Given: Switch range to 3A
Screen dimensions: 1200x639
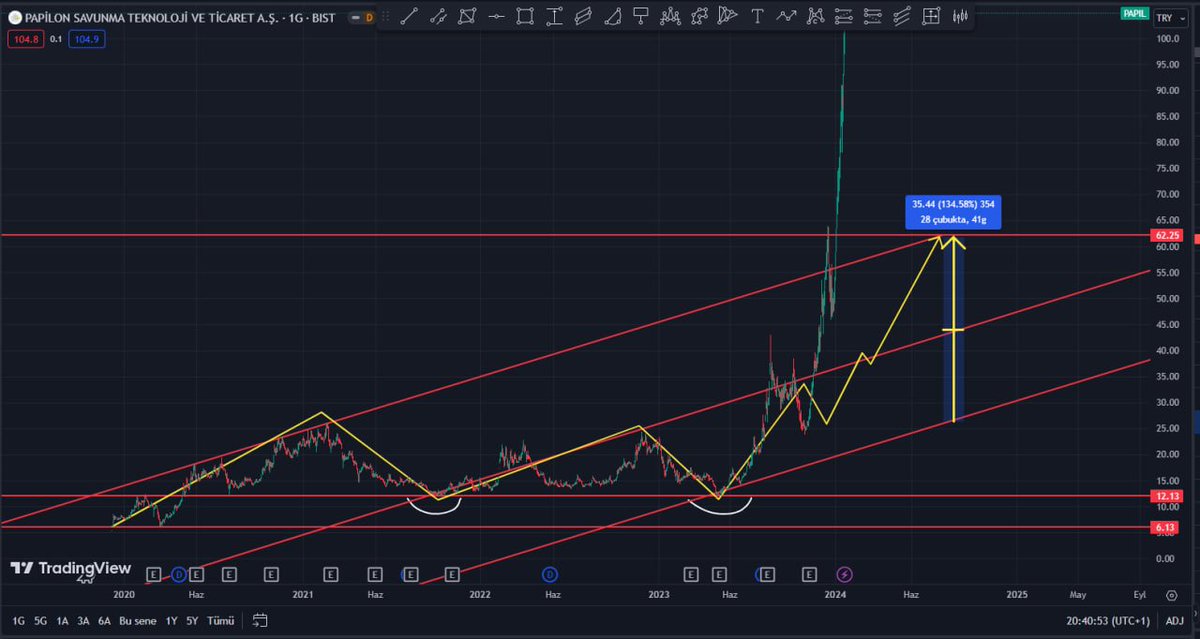Looking at the screenshot, I should click(x=83, y=621).
